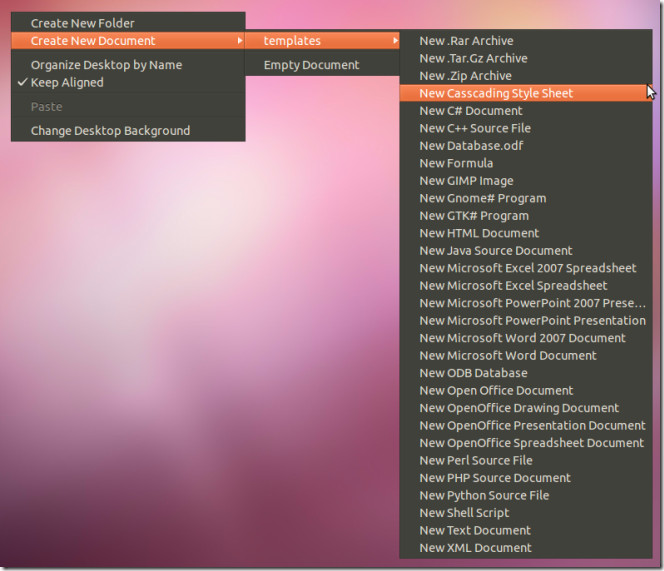Create New C# Document
Screen dimensions: 664x571
pos(526,111)
